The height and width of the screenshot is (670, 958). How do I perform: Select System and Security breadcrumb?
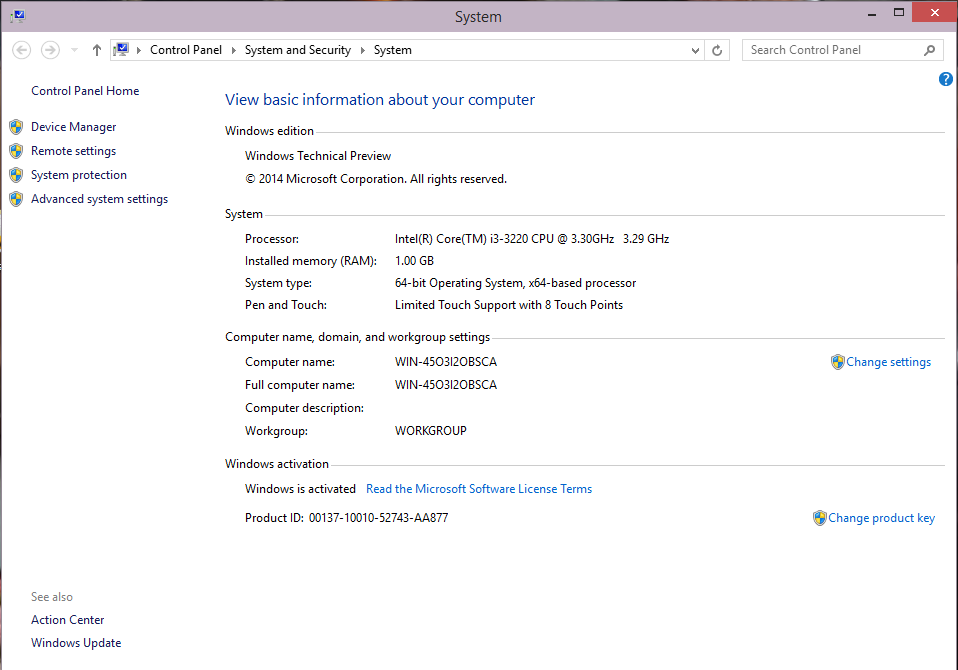point(297,50)
